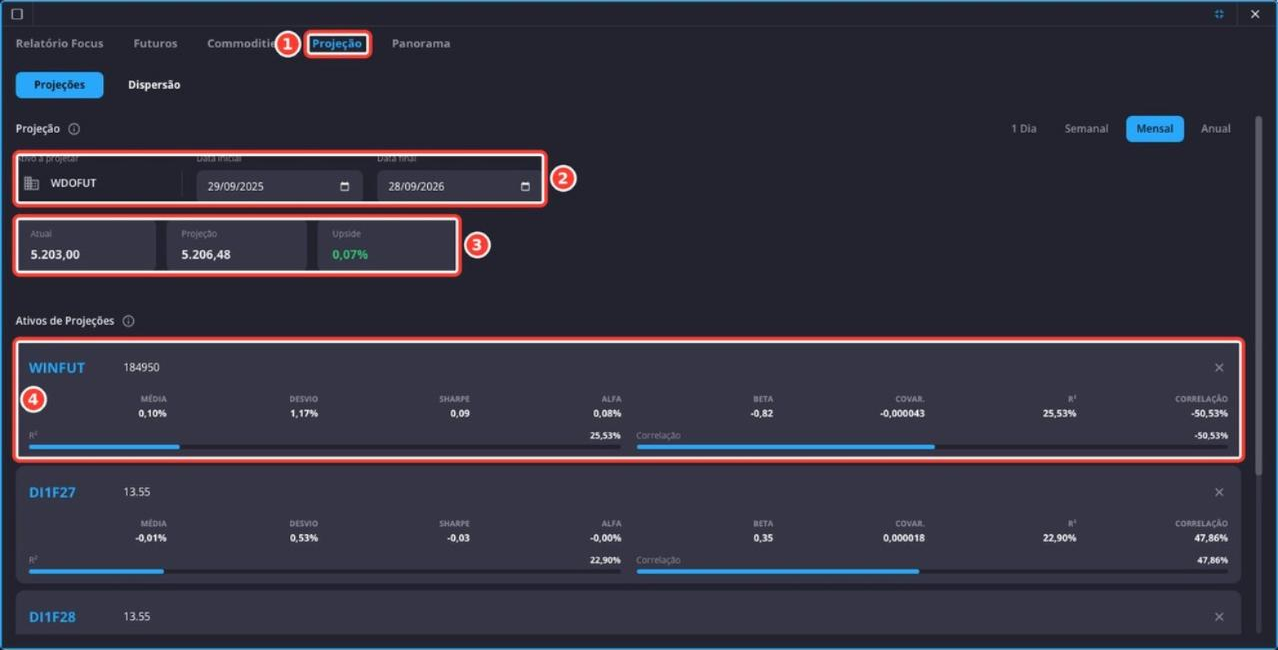
Task: Go to the Panorama tab
Action: pos(421,44)
